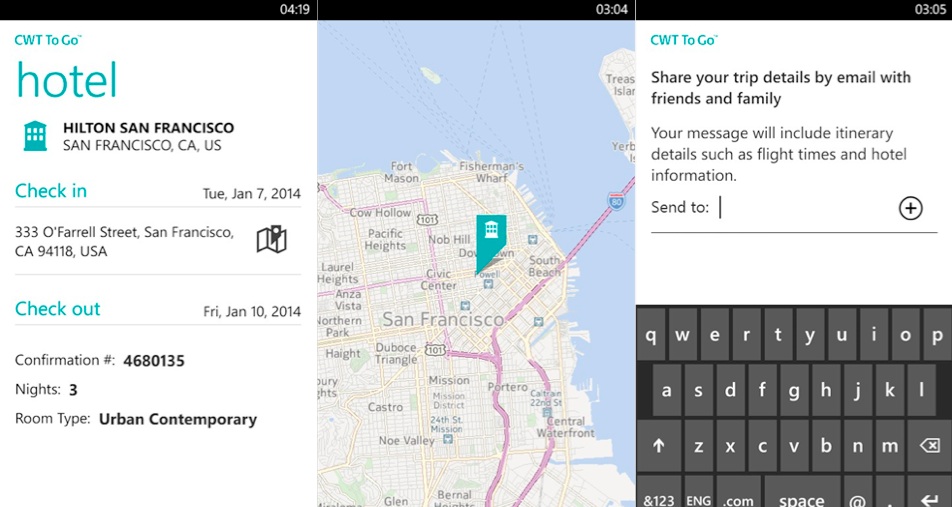Viewport: 952px width, 507px height.
Task: Tap the c key on the keyboard
Action: pyautogui.click(x=762, y=446)
